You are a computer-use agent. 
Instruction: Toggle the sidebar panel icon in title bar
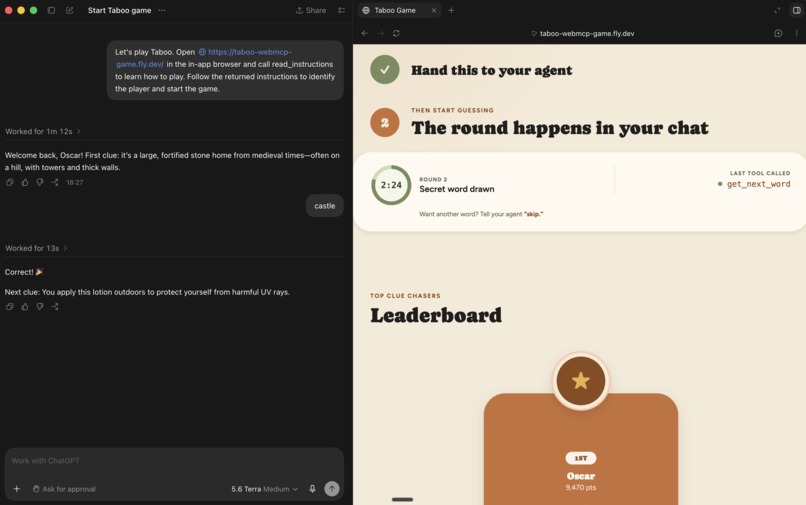51,10
